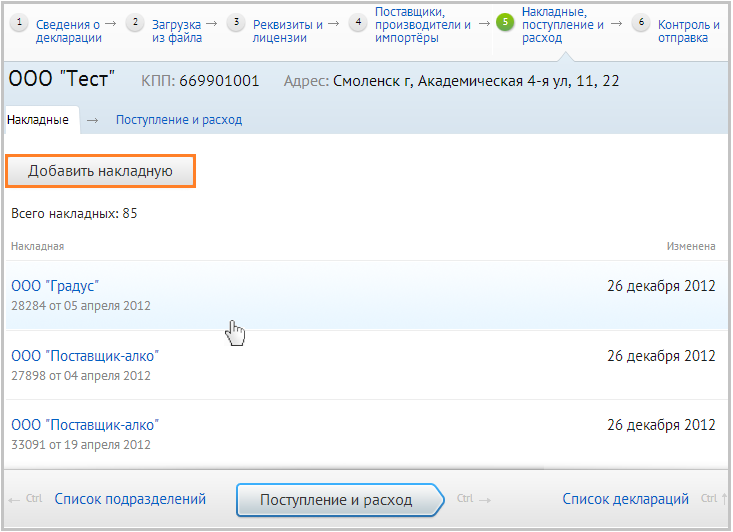Open 'Сведения о декларации' step
Screen dimensions: 733x532
coord(68,31)
